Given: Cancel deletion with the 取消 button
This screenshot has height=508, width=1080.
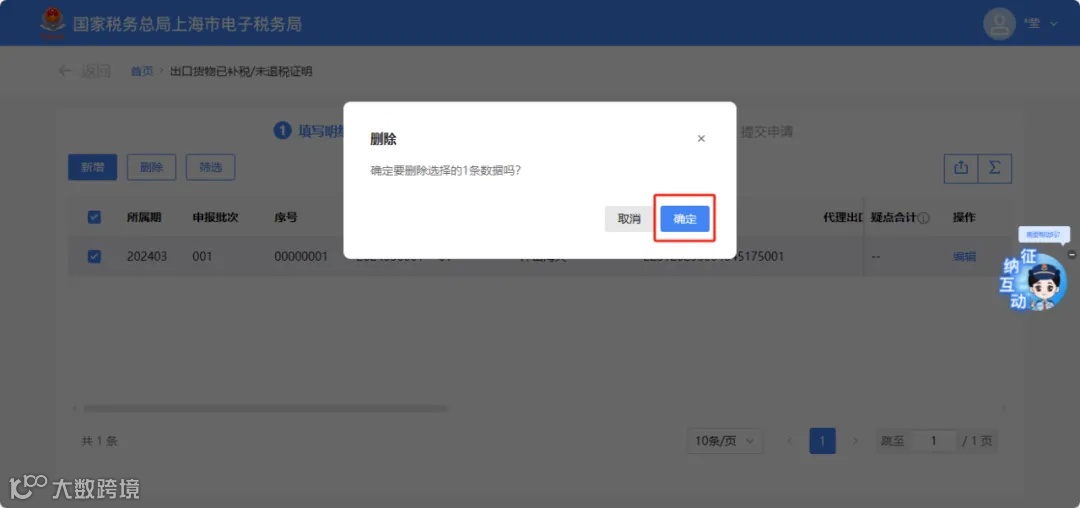Looking at the screenshot, I should pyautogui.click(x=629, y=219).
